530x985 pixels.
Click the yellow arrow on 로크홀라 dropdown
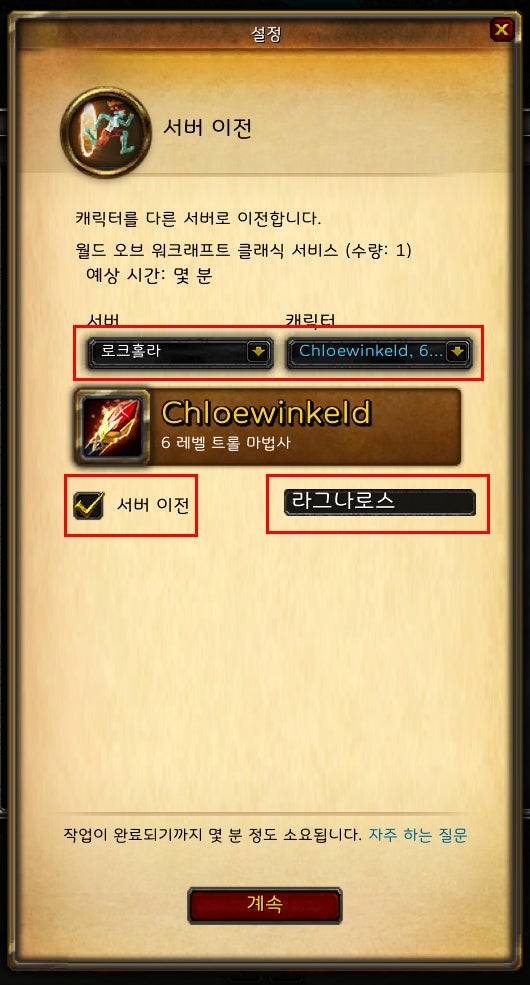[258, 352]
